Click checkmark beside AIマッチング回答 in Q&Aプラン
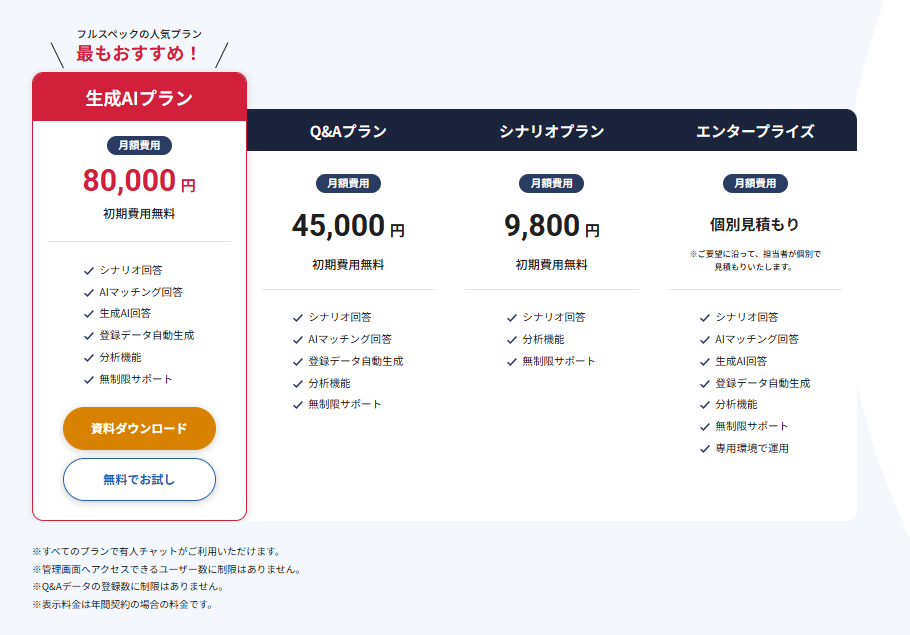Image resolution: width=910 pixels, height=635 pixels. point(298,340)
